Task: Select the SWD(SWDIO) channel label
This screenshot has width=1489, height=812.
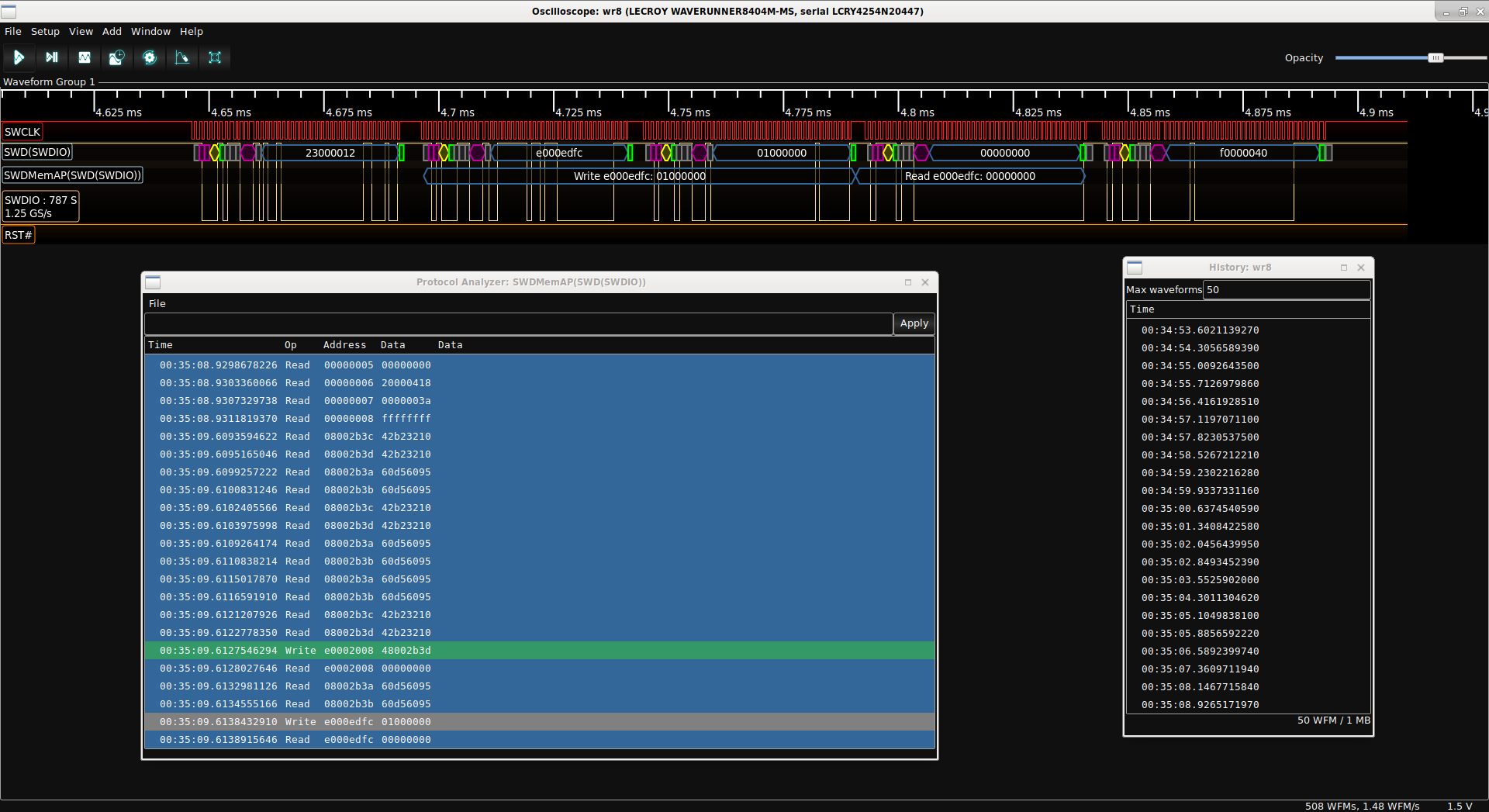Action: 37,152
